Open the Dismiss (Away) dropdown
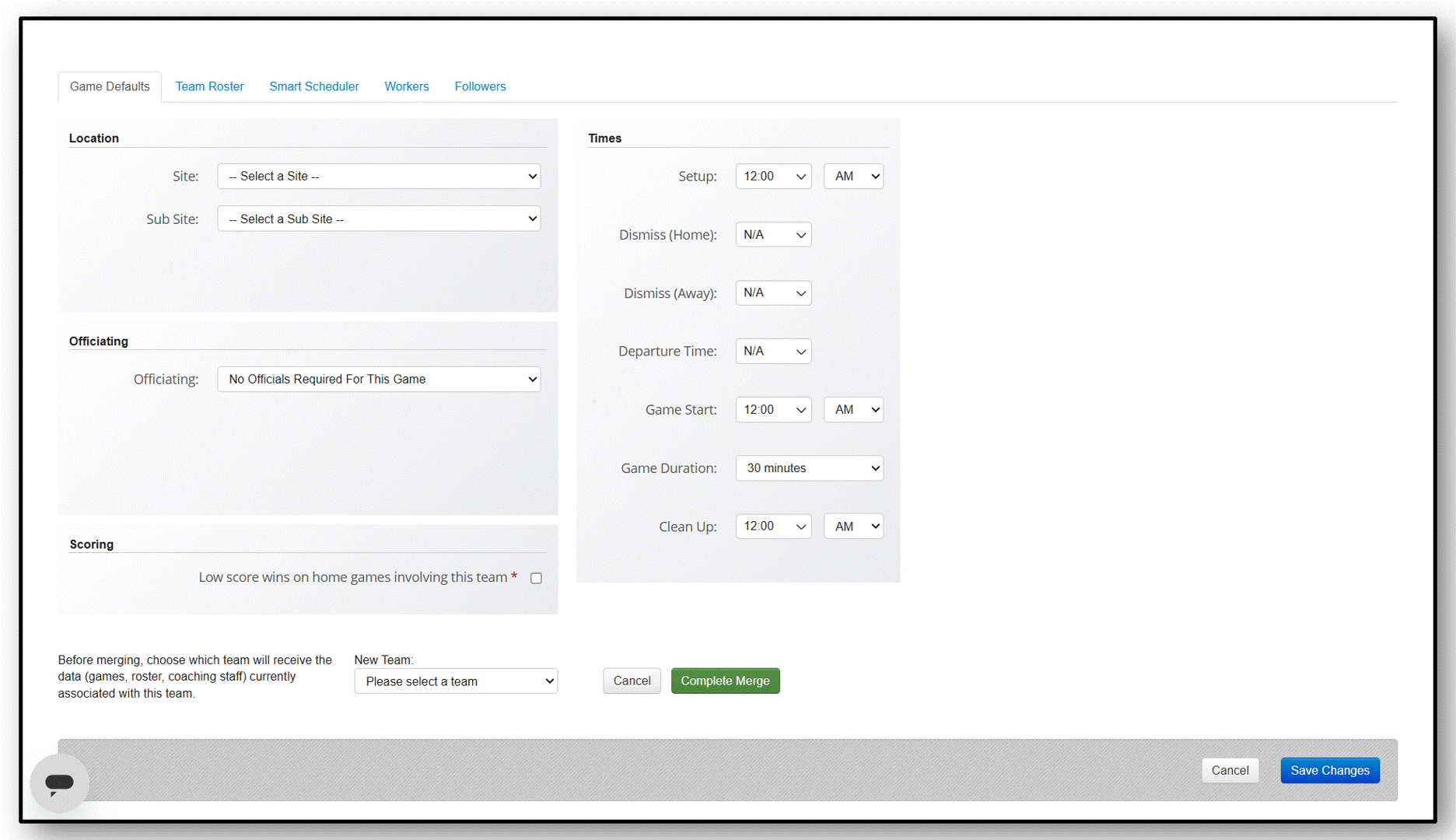 point(773,293)
